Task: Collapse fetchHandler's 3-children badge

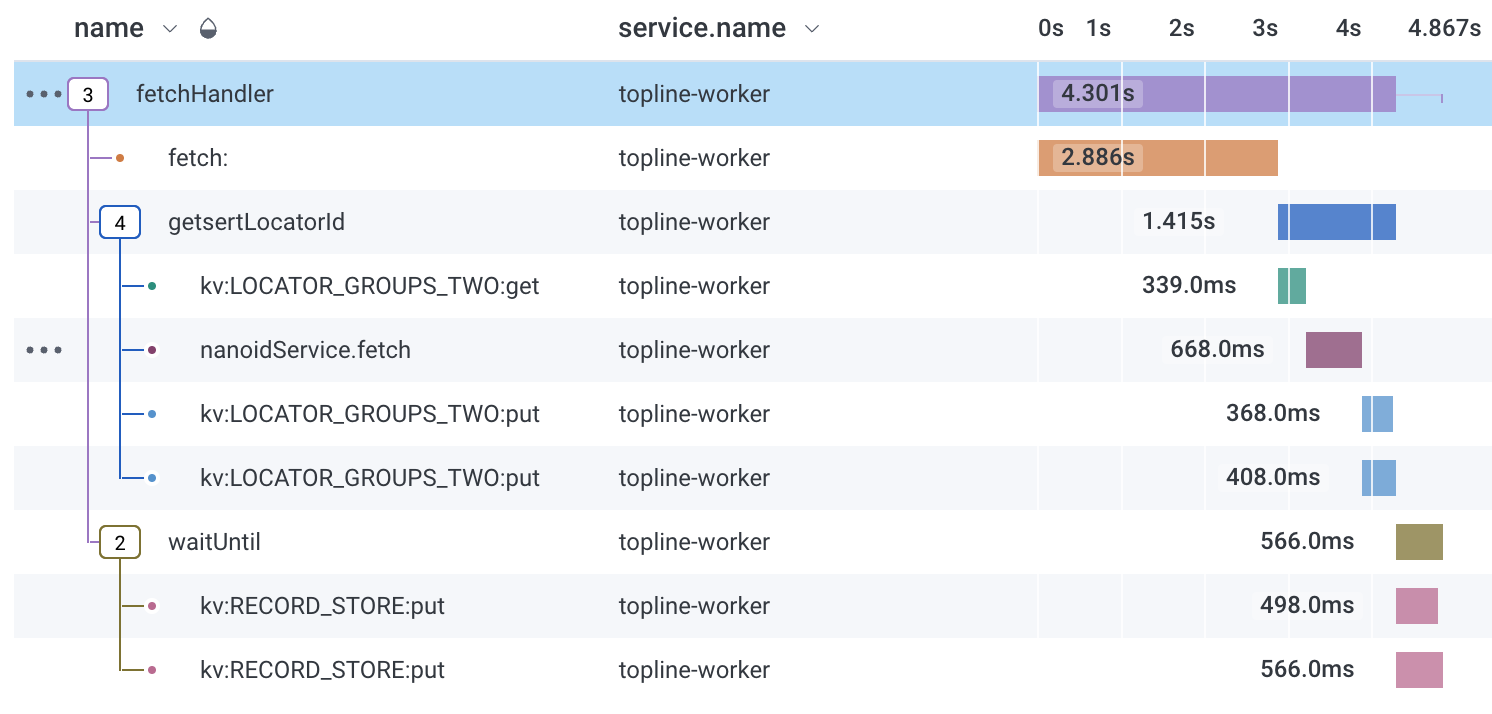Action: tap(88, 95)
